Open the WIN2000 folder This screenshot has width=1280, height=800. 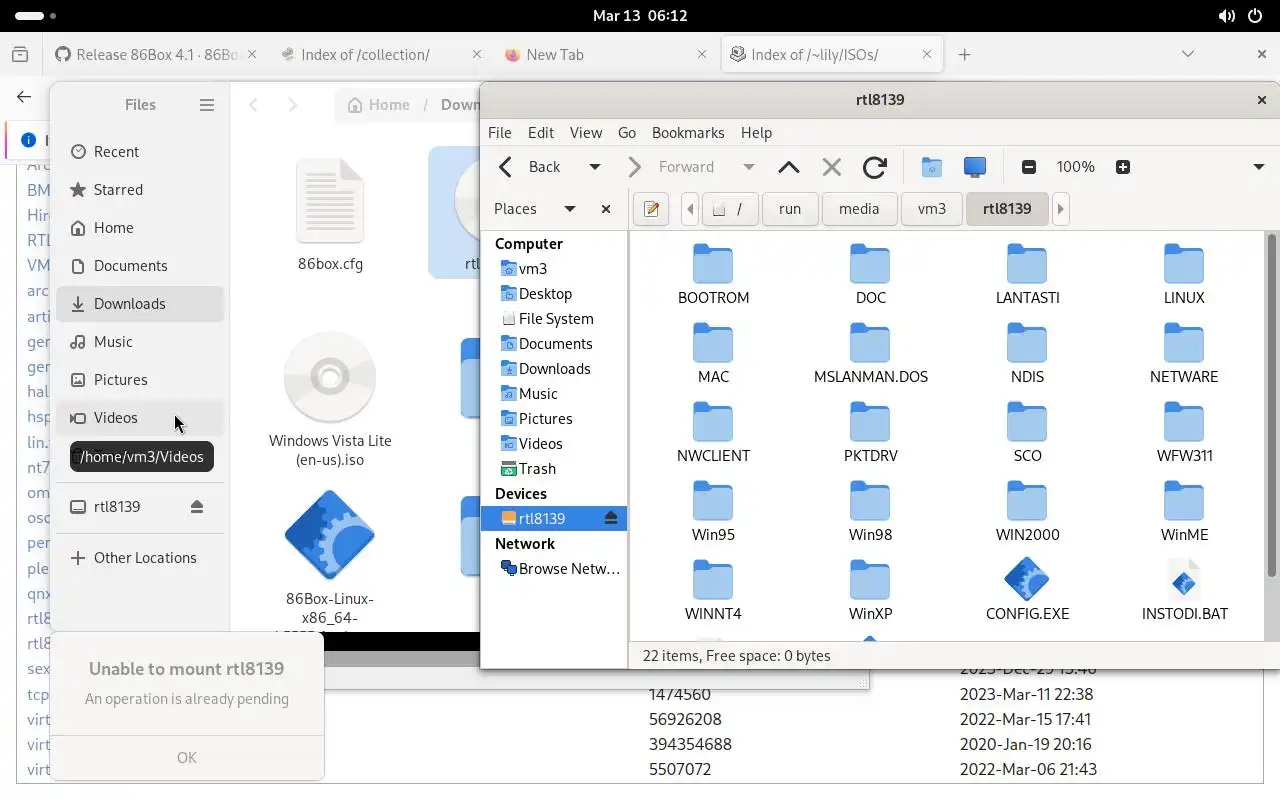[x=1027, y=511]
